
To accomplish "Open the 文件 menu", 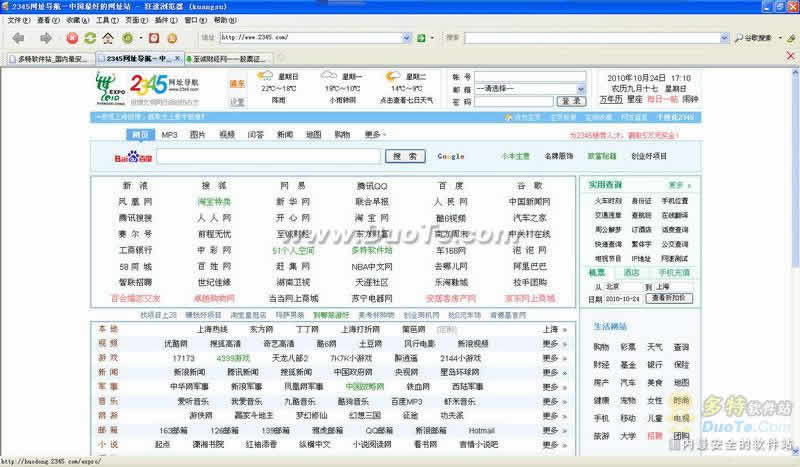I will (x=19, y=20).
